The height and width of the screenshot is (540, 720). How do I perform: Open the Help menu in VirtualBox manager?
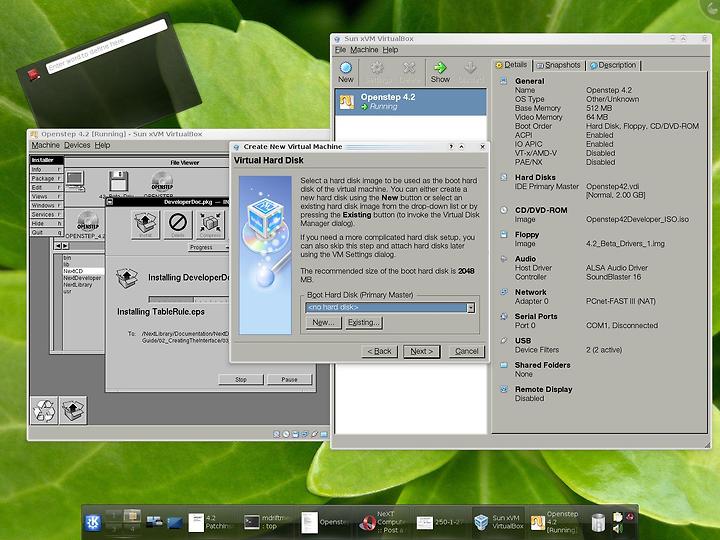tap(390, 50)
